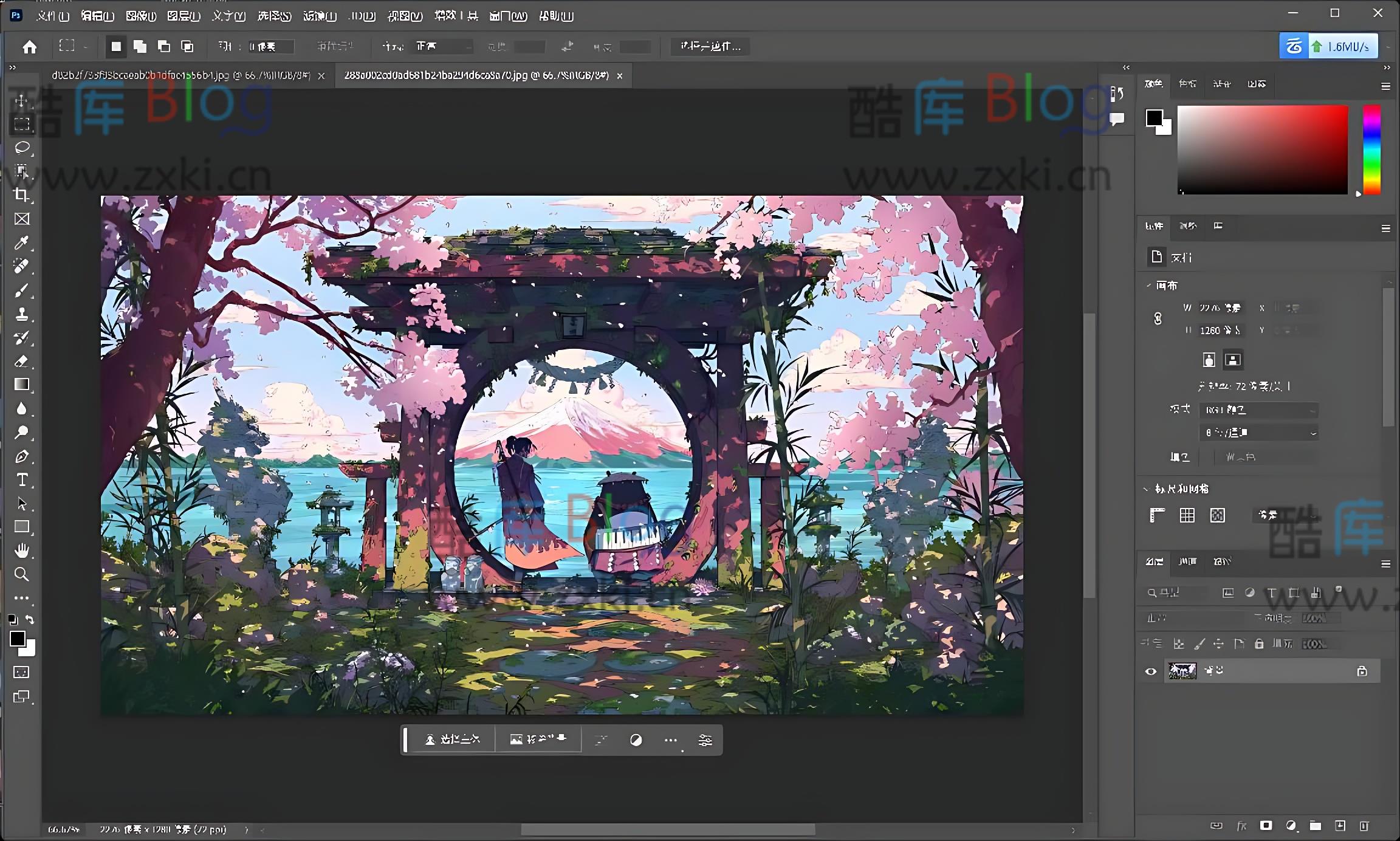
Task: Open the color mode dropdown in Properties
Action: tap(1258, 410)
